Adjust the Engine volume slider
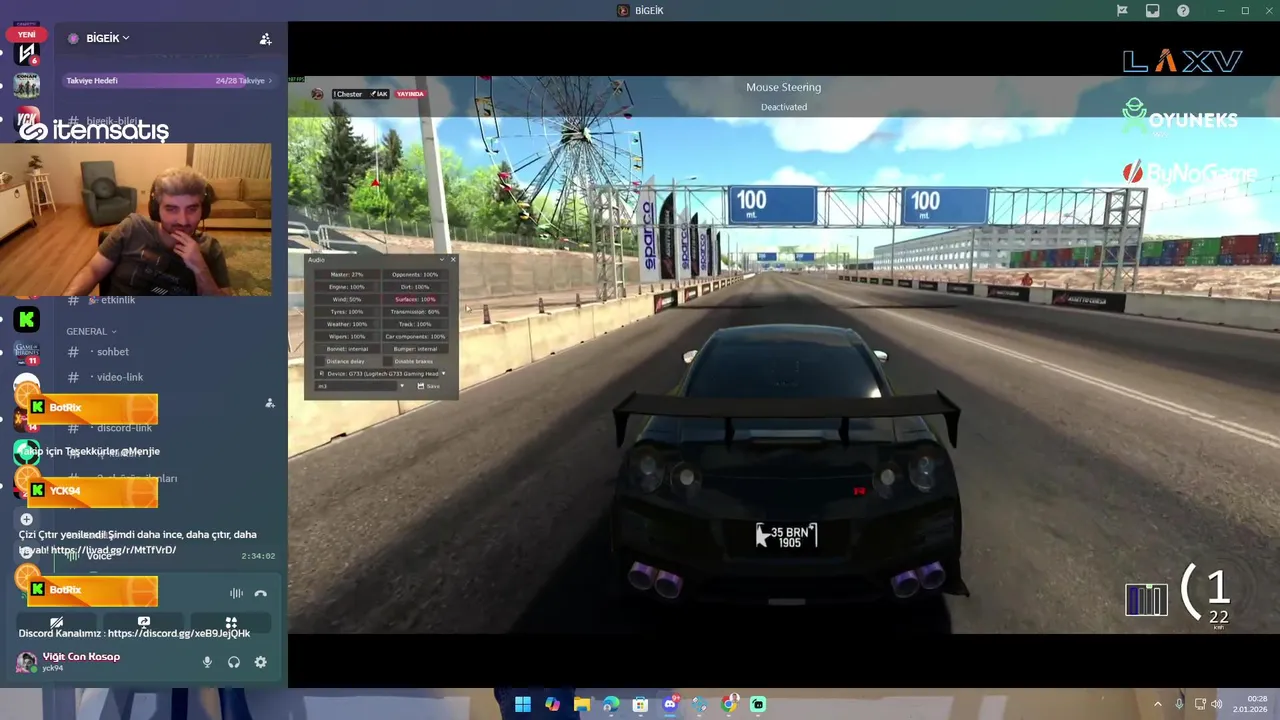Viewport: 1280px width, 720px height. tap(345, 287)
